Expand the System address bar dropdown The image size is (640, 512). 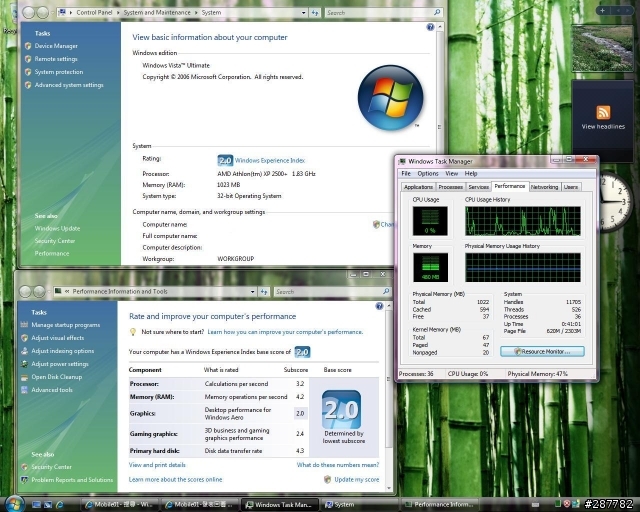(x=303, y=13)
